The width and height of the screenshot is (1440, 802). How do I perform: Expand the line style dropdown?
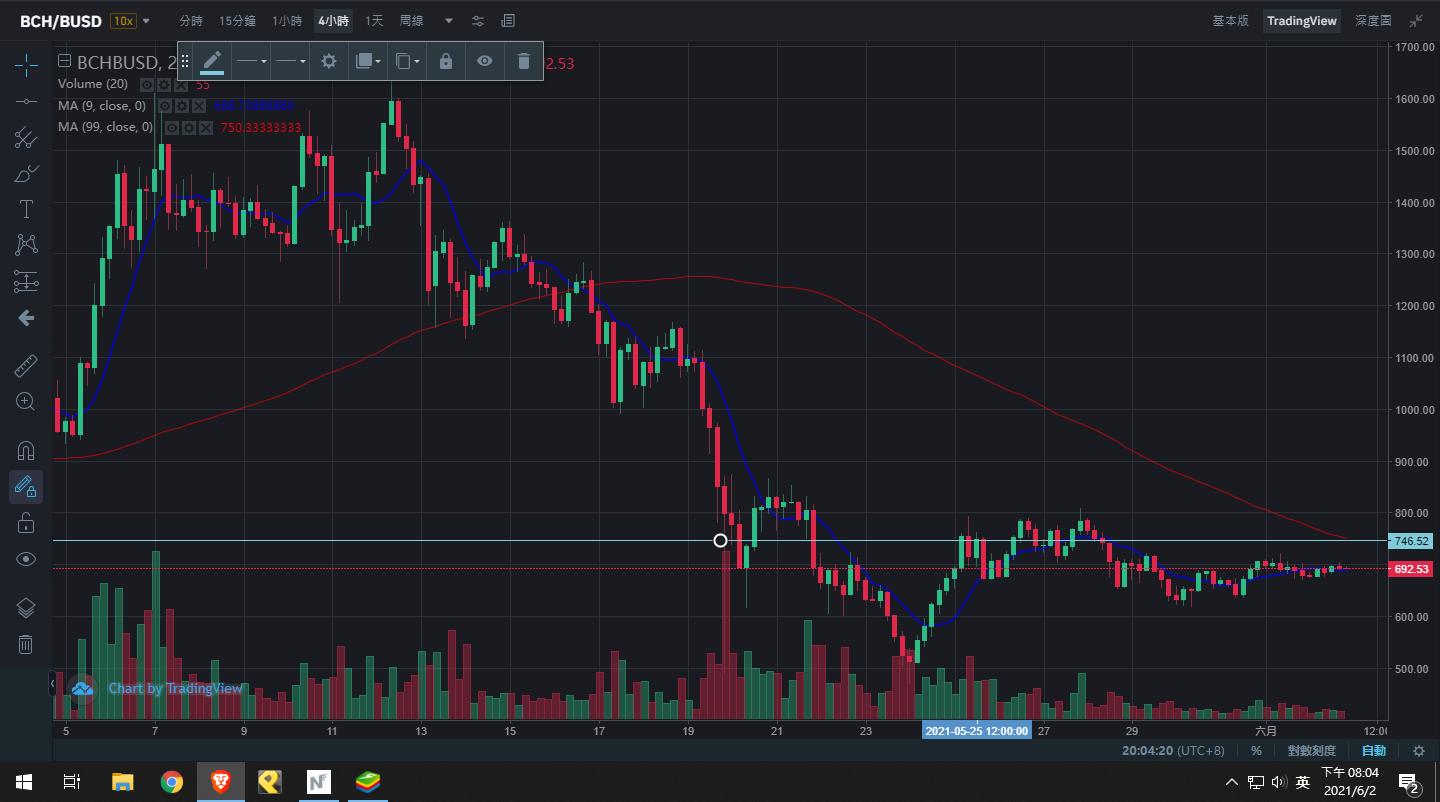pyautogui.click(x=290, y=61)
